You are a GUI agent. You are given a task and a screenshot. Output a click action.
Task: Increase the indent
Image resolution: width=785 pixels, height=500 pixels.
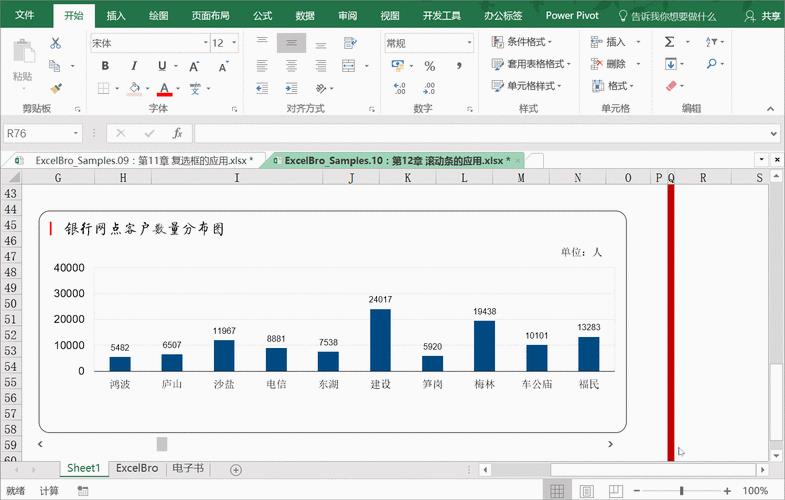pos(291,89)
